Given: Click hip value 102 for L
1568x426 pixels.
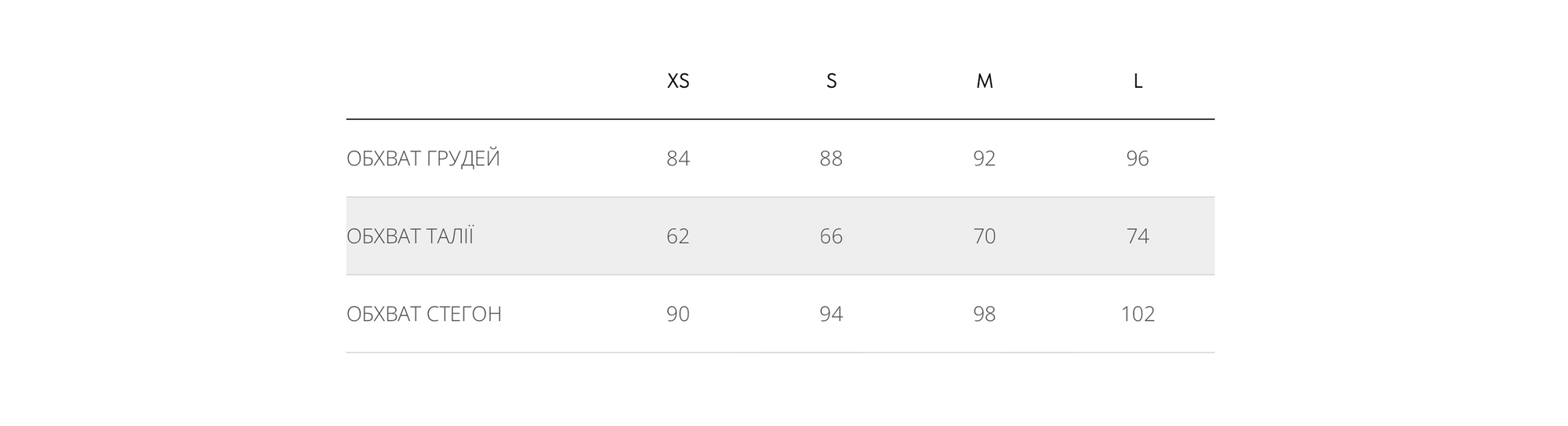Looking at the screenshot, I should pos(1138,314).
